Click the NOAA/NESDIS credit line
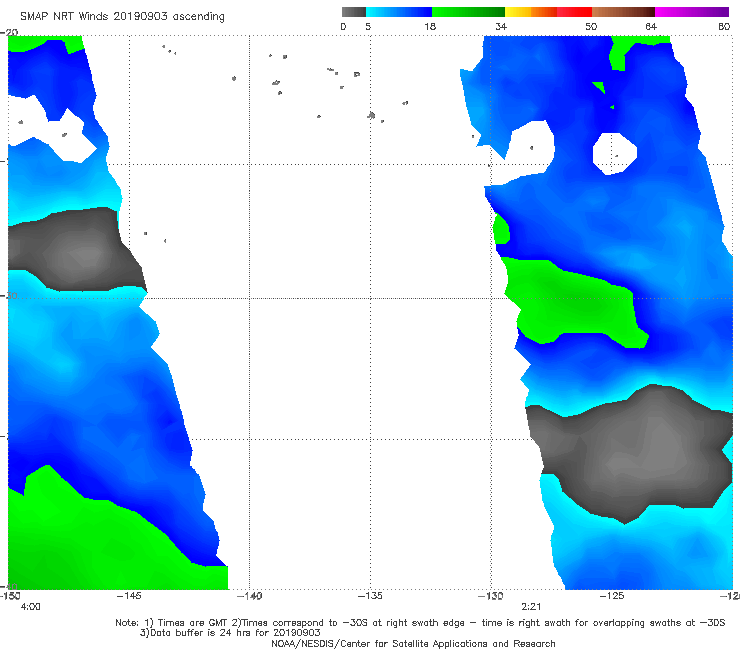This screenshot has width=740, height=650. [413, 644]
